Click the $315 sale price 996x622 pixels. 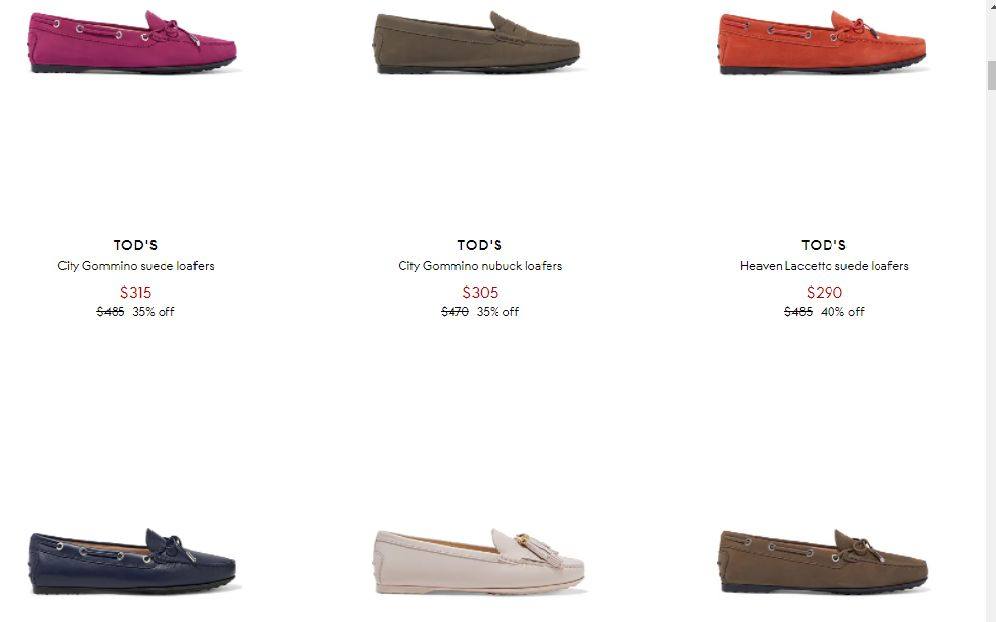(x=135, y=293)
